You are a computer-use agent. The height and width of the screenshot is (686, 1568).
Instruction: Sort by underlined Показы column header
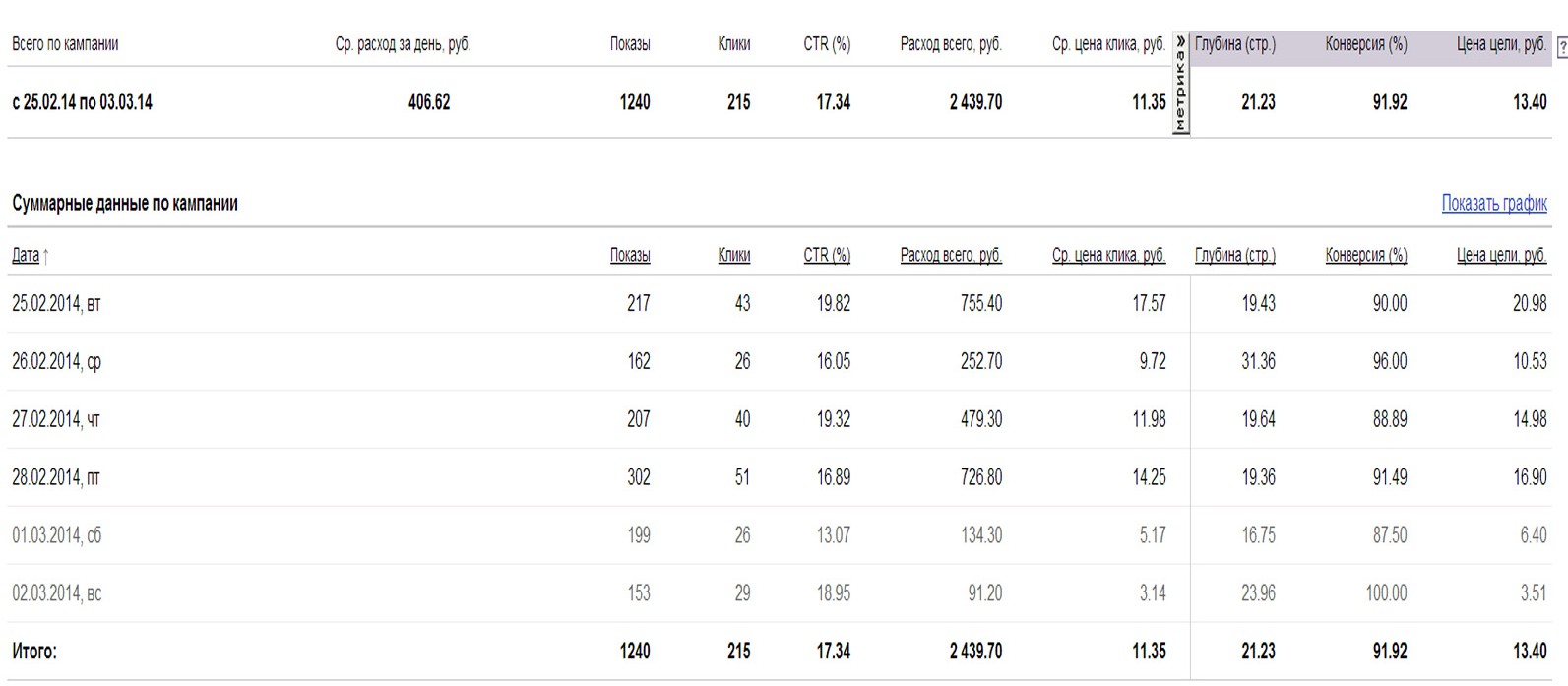(629, 256)
